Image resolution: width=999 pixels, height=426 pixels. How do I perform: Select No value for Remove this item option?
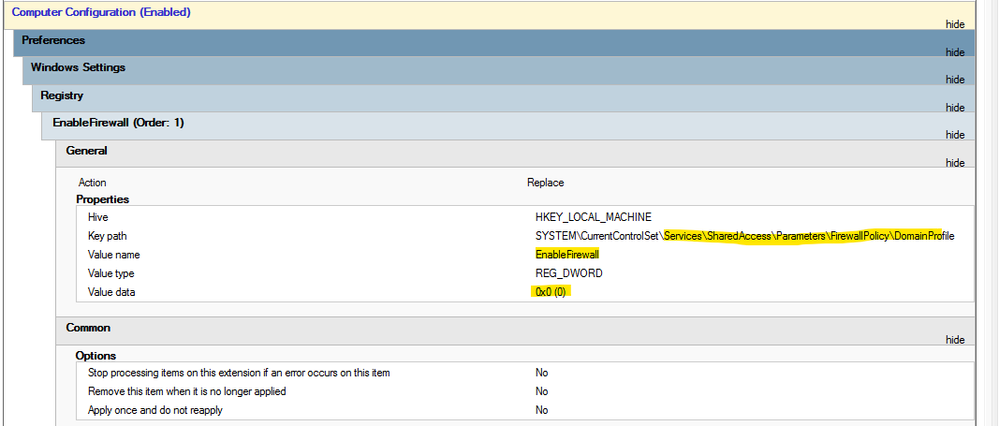[542, 391]
